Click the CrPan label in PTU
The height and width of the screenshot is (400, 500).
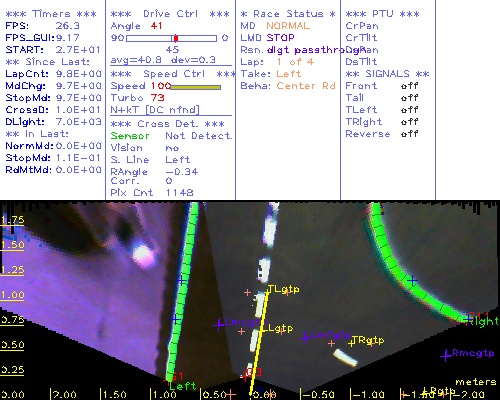(362, 26)
